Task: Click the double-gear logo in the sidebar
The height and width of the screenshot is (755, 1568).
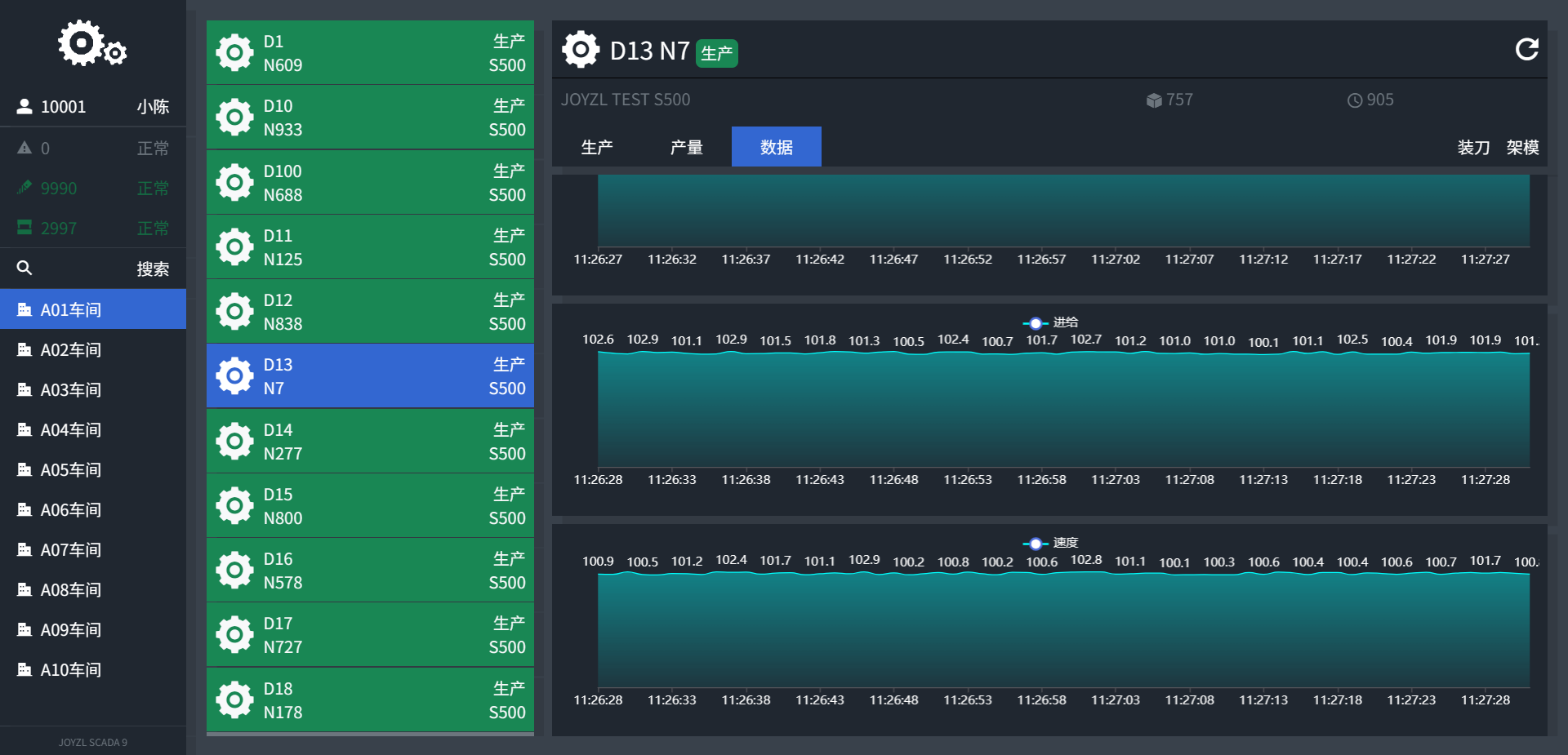Action: (92, 44)
